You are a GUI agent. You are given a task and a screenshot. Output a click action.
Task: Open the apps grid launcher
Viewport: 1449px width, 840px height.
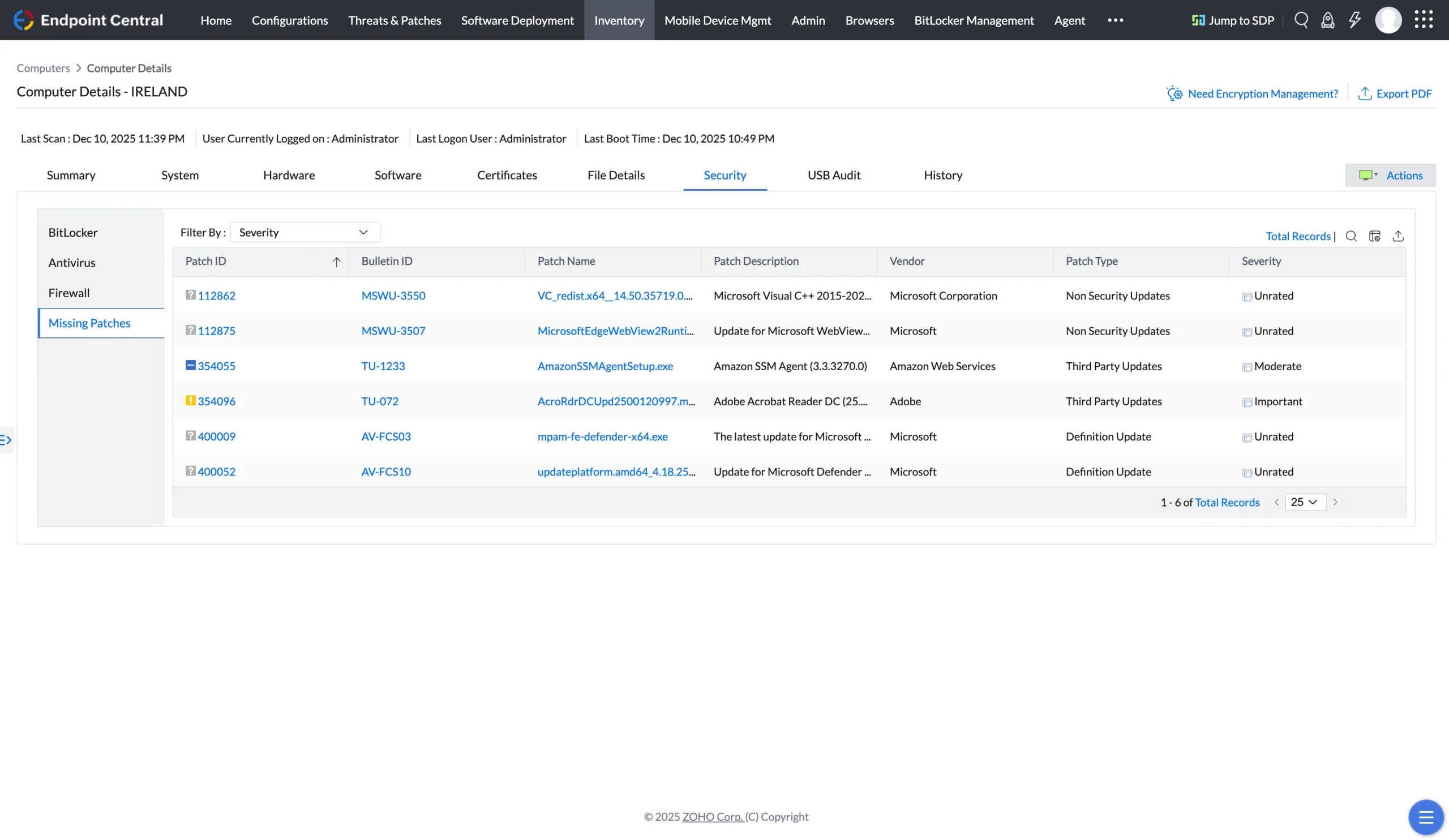click(x=1424, y=20)
